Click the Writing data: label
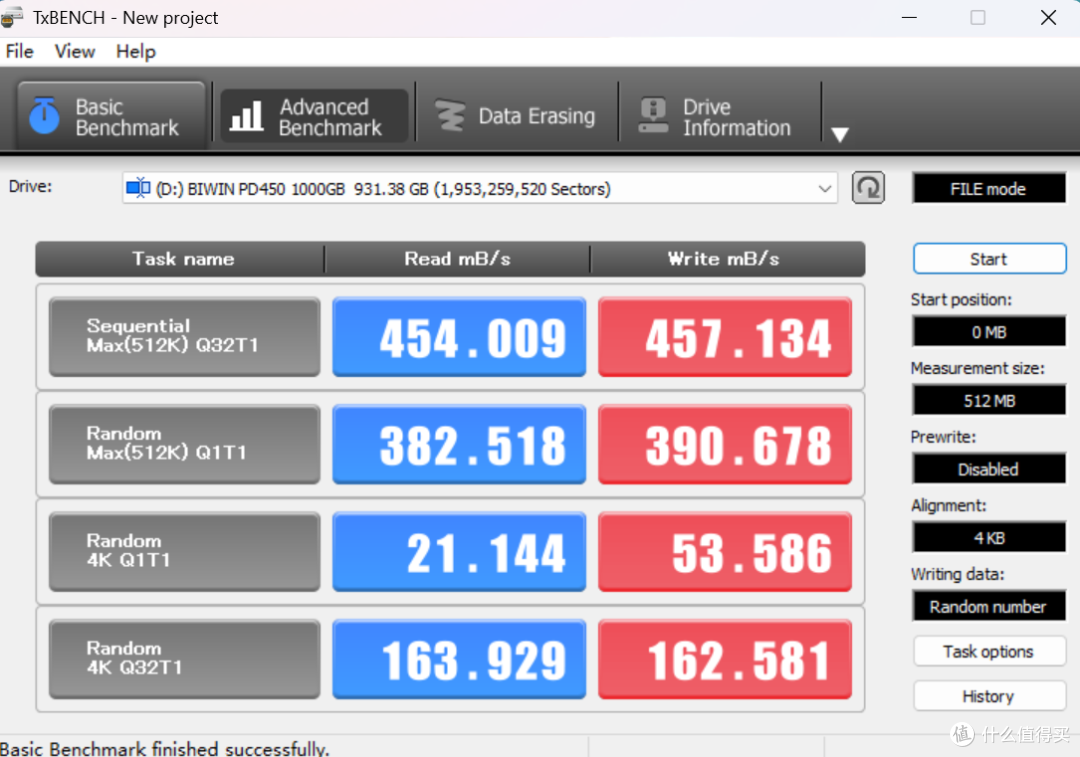Screen dimensions: 1080x757 tap(957, 574)
